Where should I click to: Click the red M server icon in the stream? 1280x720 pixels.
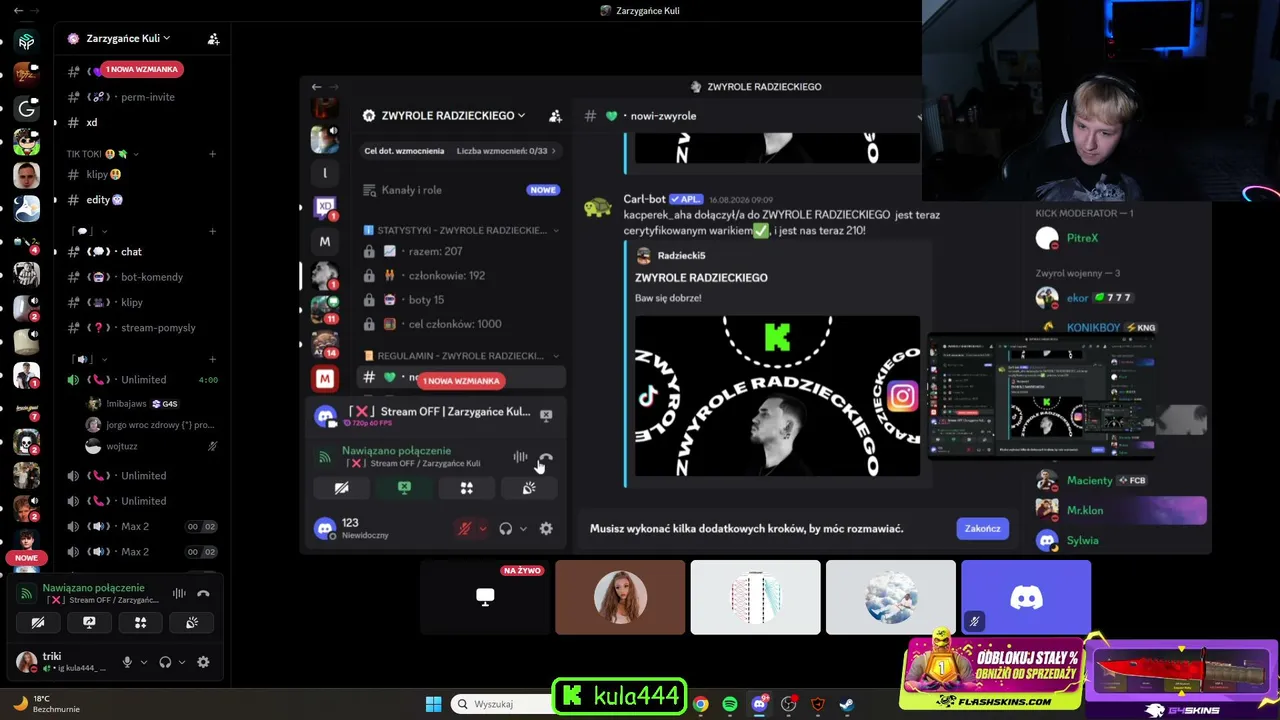coord(324,379)
